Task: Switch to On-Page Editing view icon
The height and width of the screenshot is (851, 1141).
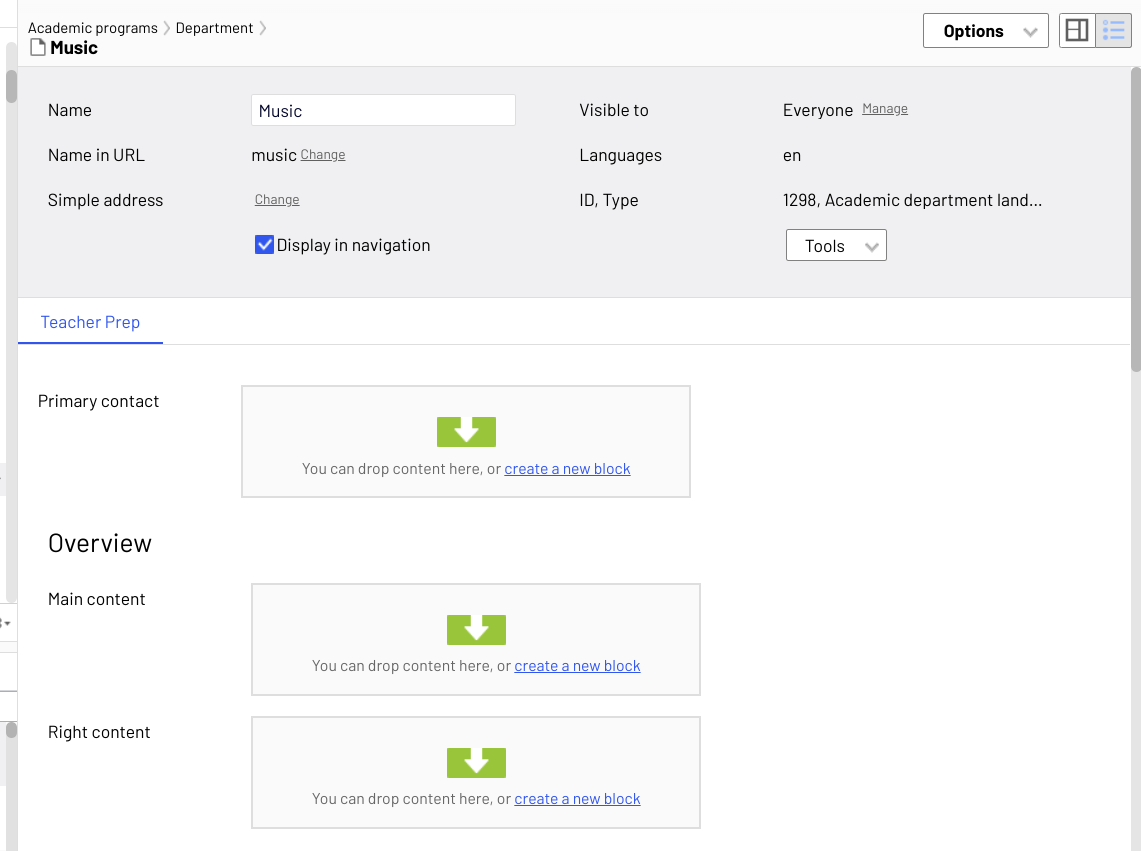Action: (x=1077, y=31)
